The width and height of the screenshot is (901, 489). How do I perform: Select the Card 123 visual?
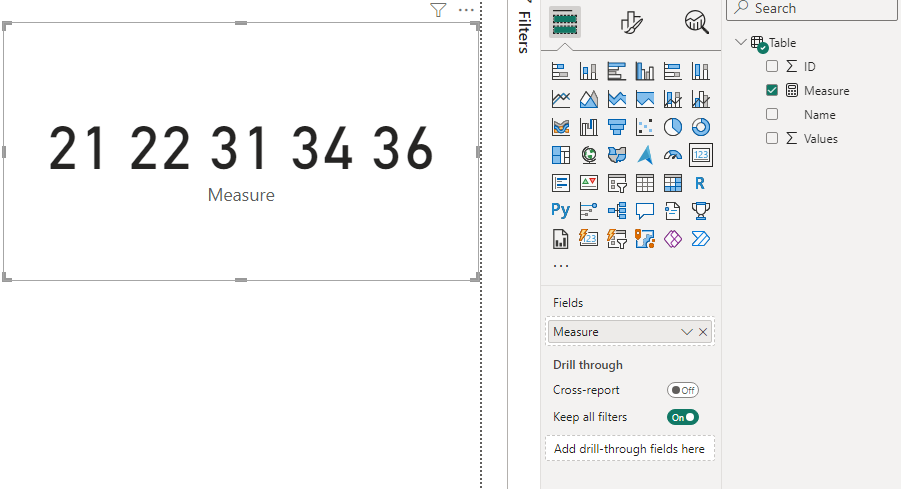pyautogui.click(x=700, y=155)
